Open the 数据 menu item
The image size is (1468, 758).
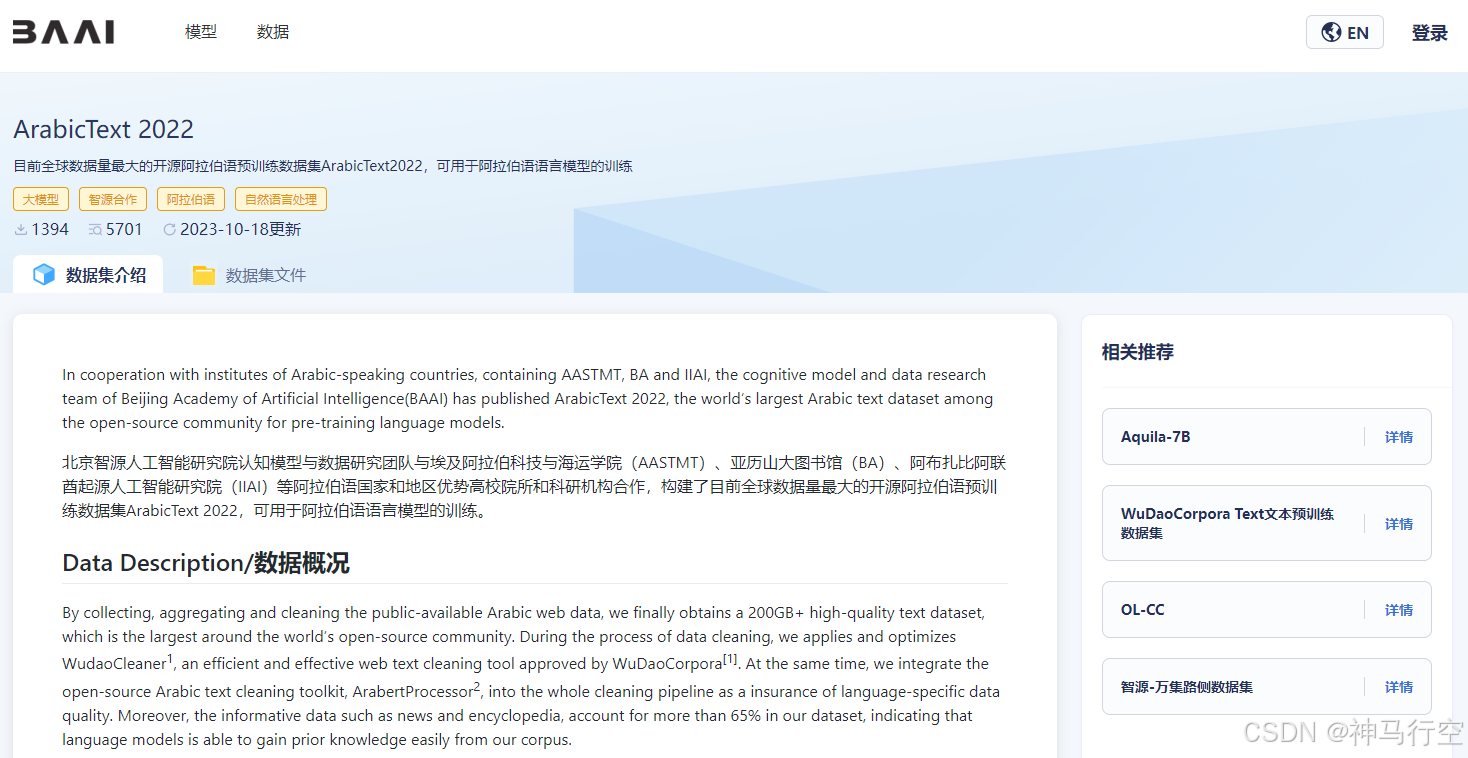(273, 32)
